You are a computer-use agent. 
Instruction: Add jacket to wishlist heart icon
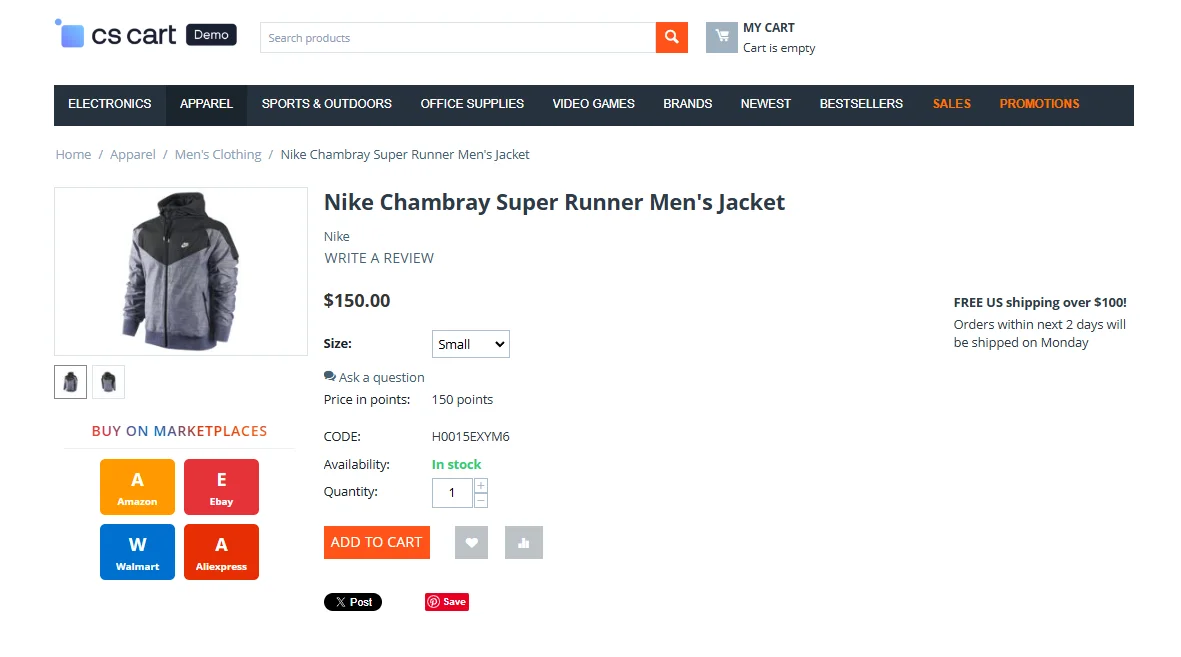point(471,543)
